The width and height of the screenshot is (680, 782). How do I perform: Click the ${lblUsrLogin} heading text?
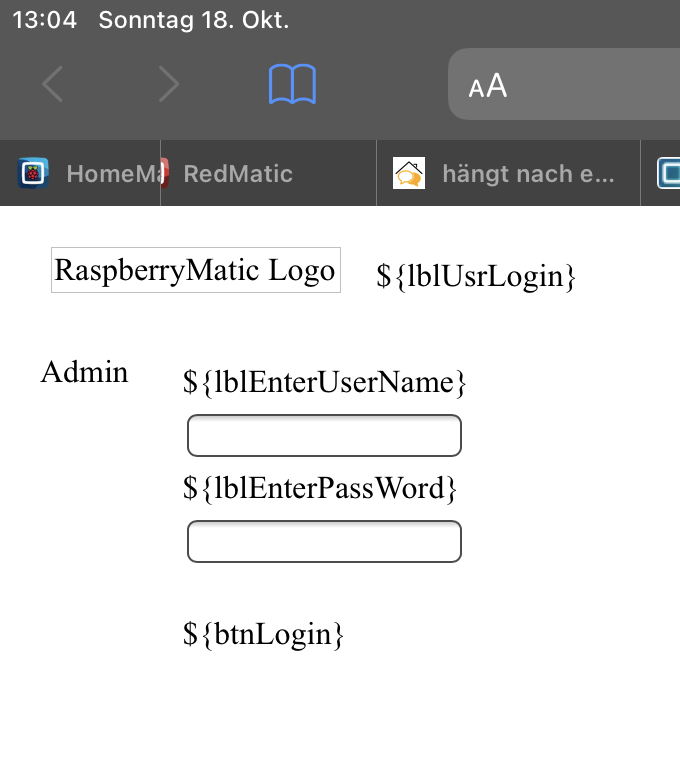476,276
